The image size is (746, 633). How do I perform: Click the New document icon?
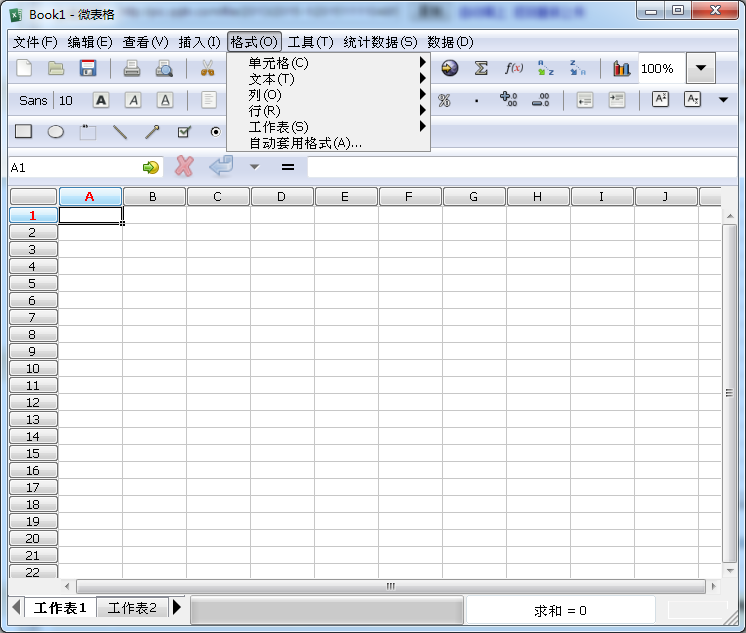click(24, 68)
